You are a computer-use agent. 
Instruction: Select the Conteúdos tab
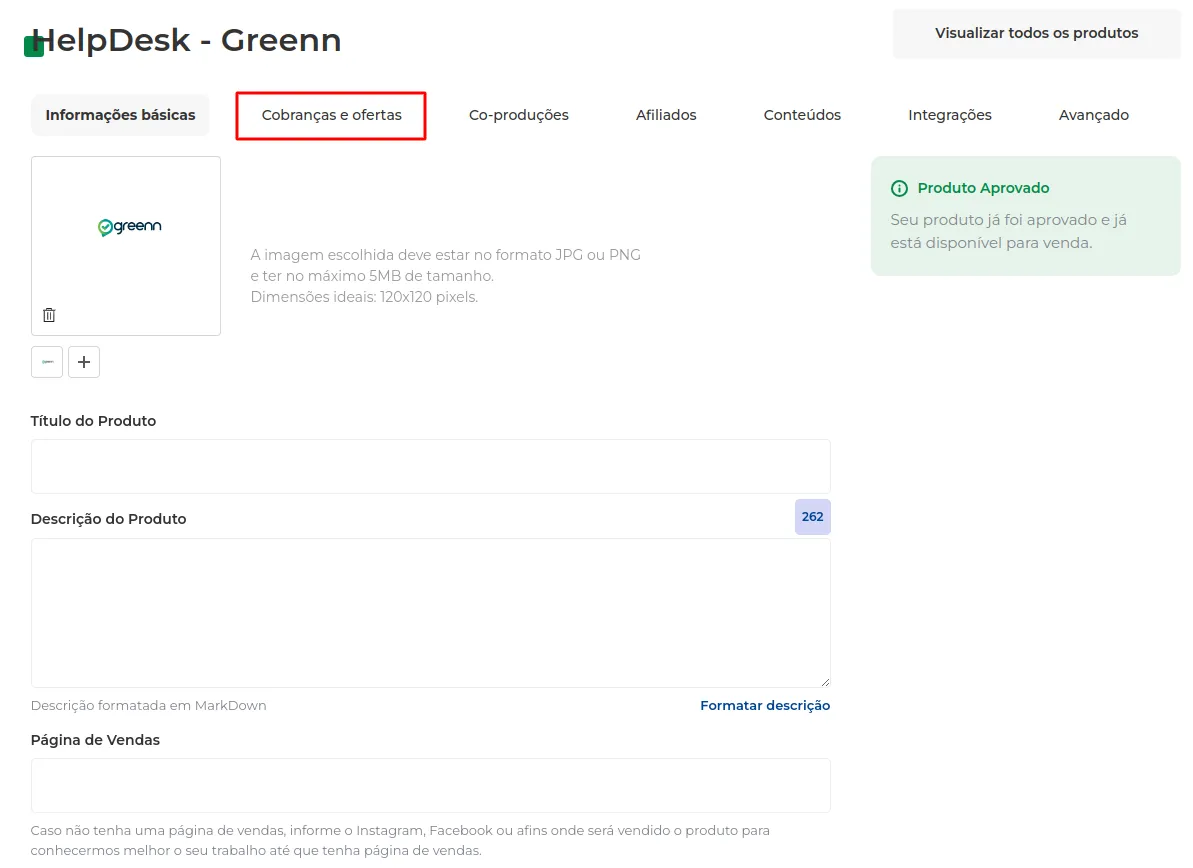(x=802, y=115)
